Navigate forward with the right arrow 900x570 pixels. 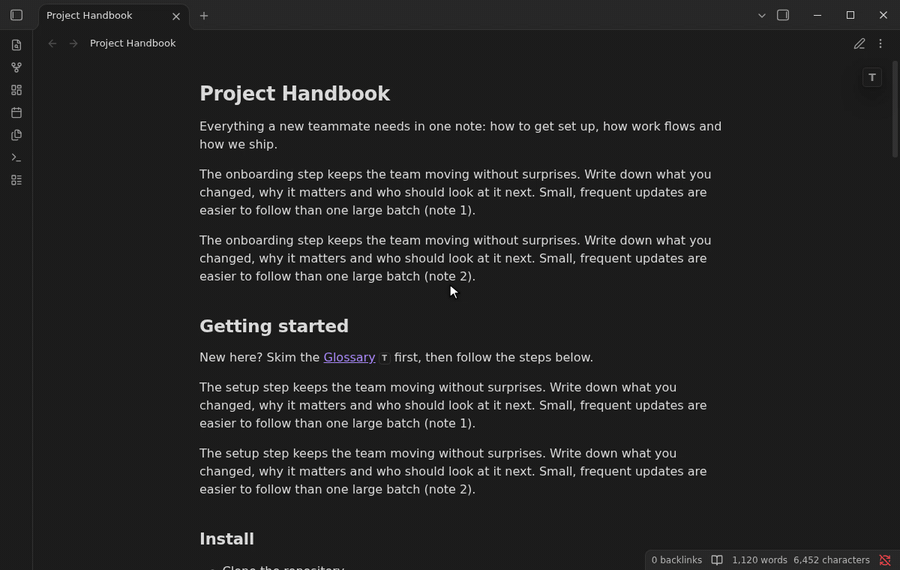pyautogui.click(x=73, y=44)
